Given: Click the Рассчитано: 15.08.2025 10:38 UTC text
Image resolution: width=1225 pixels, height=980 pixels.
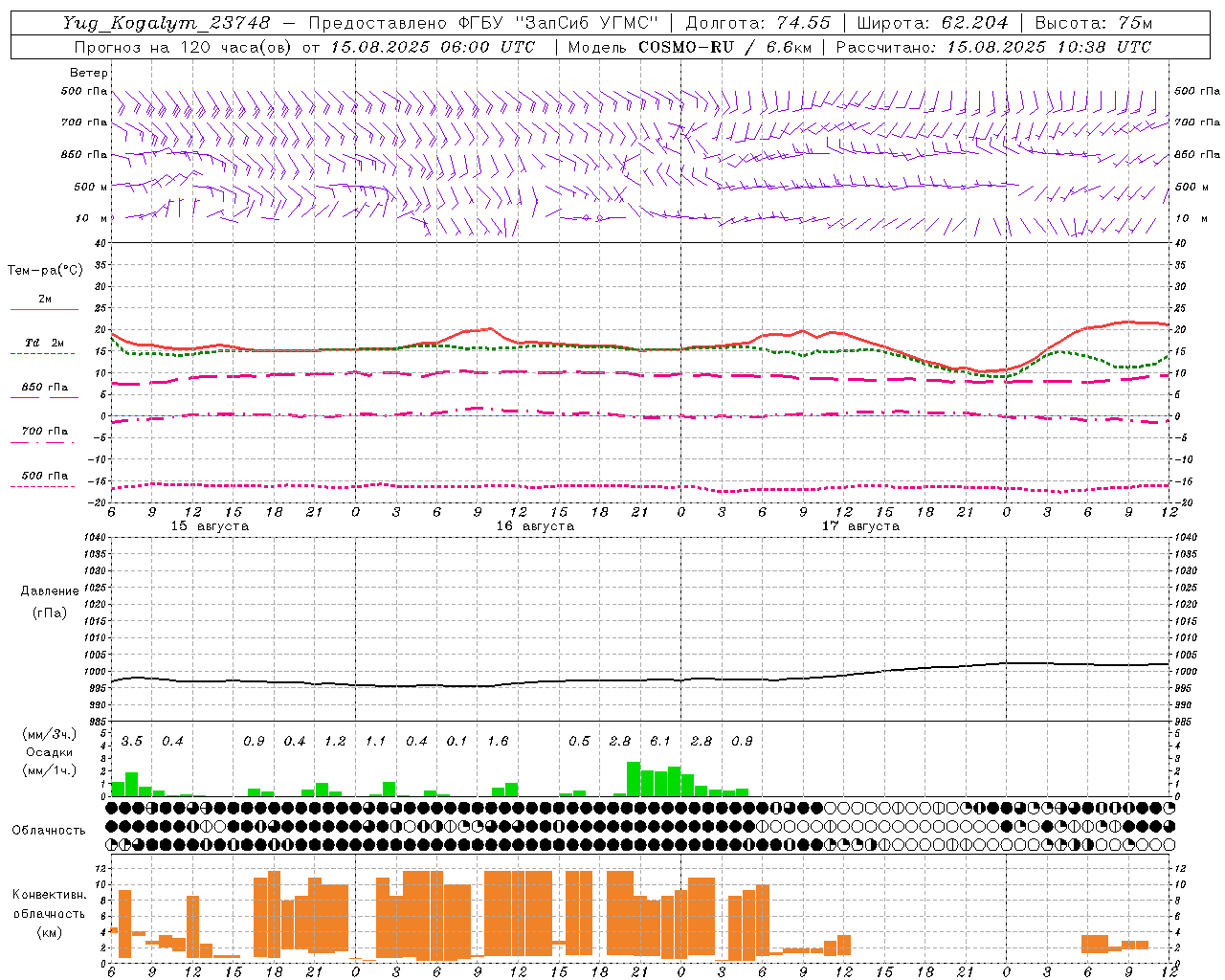Looking at the screenshot, I should pos(993,47).
